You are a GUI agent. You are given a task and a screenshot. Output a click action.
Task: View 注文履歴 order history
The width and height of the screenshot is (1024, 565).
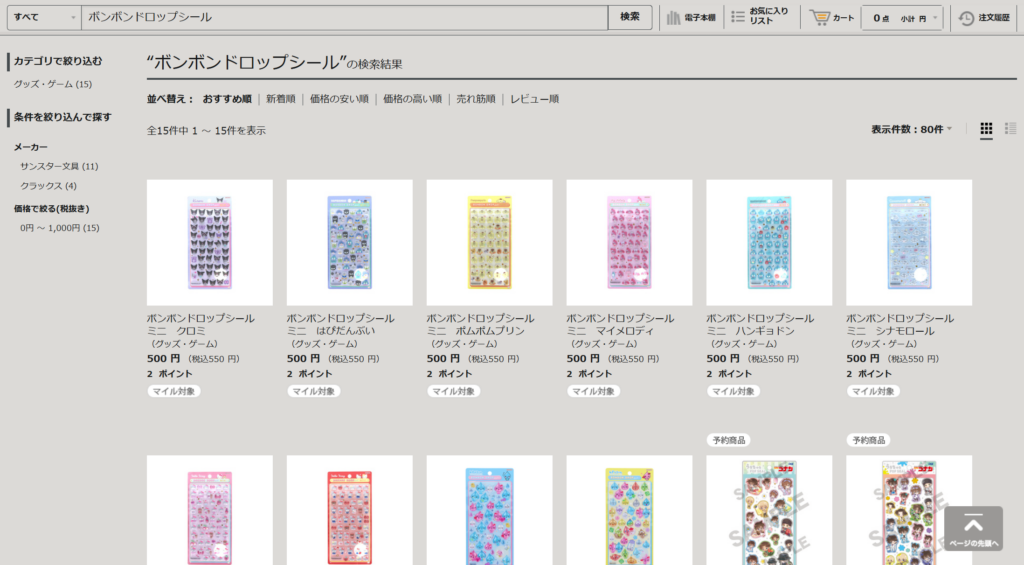pyautogui.click(x=985, y=18)
